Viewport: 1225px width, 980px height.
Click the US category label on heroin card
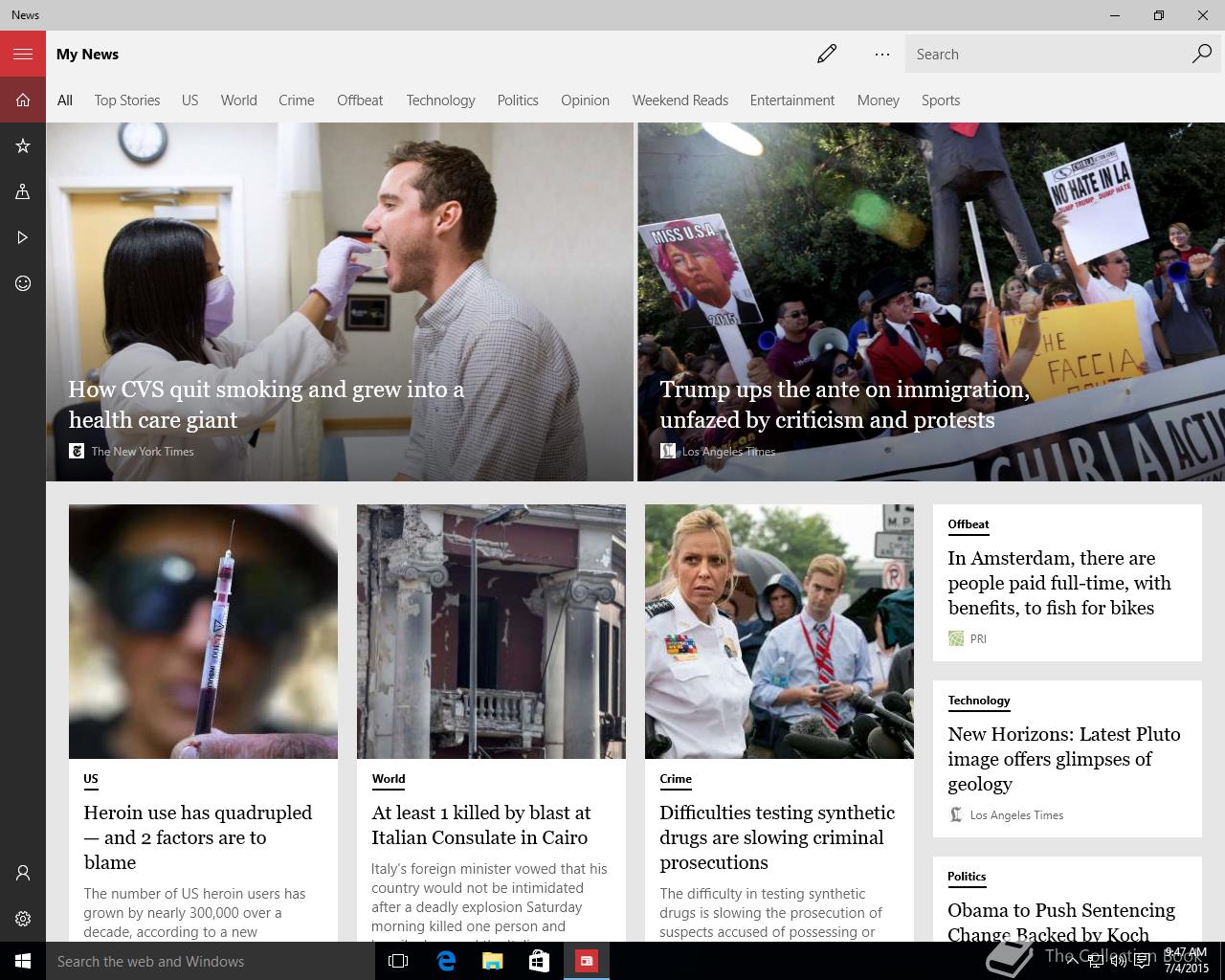coord(91,779)
